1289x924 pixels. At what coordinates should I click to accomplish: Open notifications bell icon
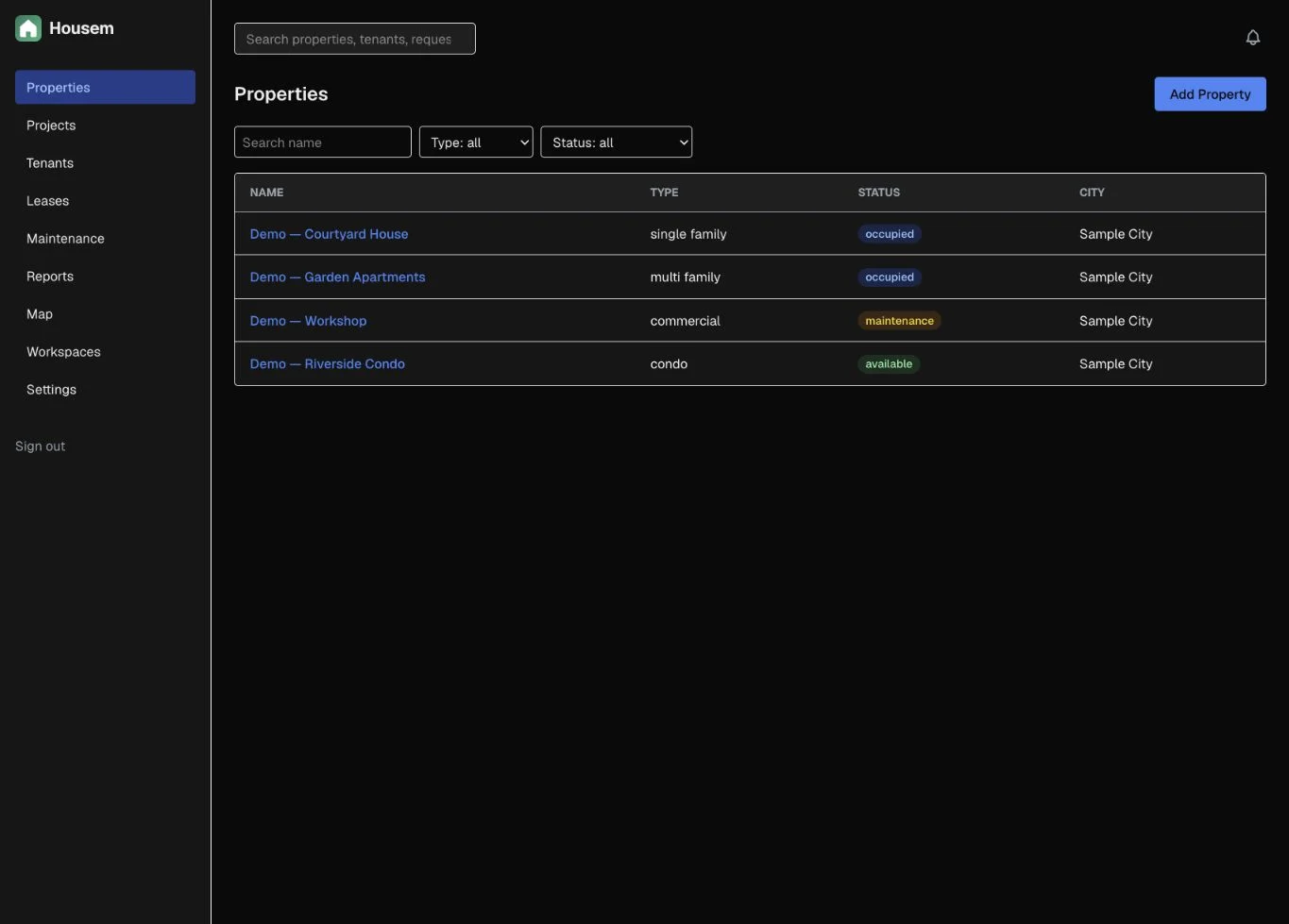(x=1252, y=38)
